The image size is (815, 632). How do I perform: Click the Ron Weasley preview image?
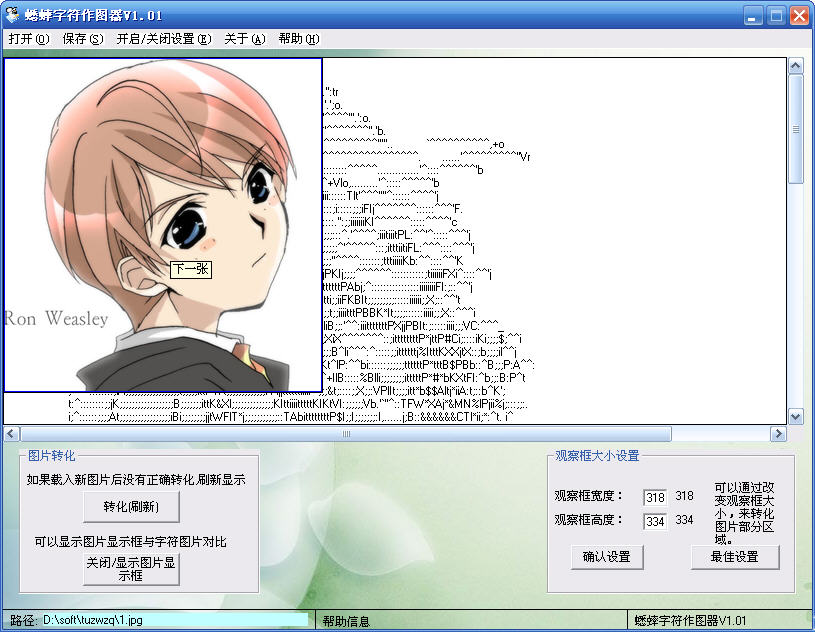[163, 225]
